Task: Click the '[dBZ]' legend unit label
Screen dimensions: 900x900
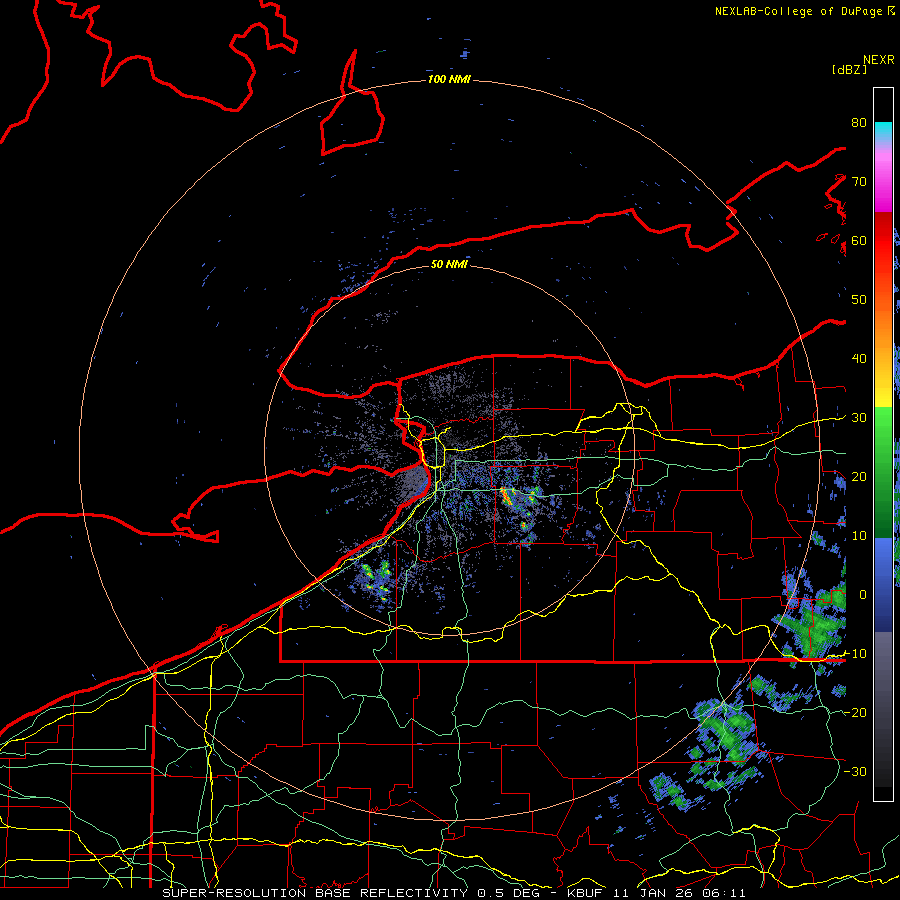Action: (x=849, y=70)
